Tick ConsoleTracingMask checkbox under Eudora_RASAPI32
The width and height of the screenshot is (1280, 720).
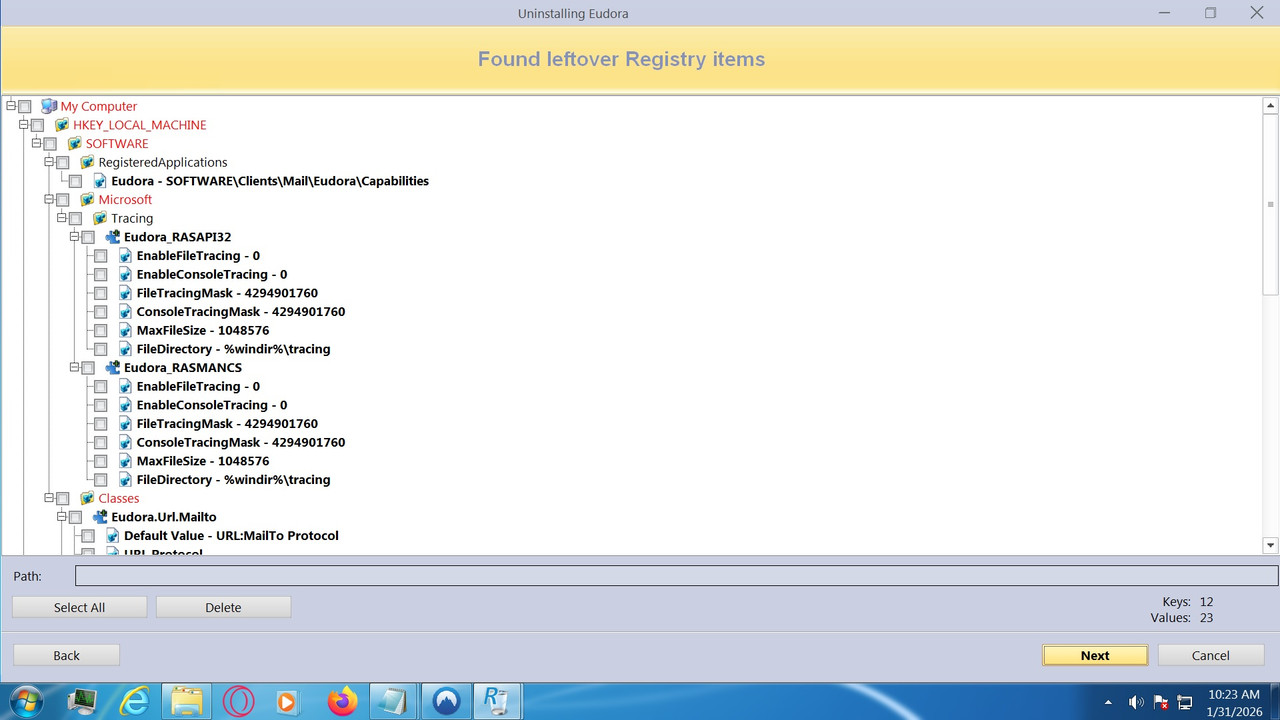coord(101,311)
